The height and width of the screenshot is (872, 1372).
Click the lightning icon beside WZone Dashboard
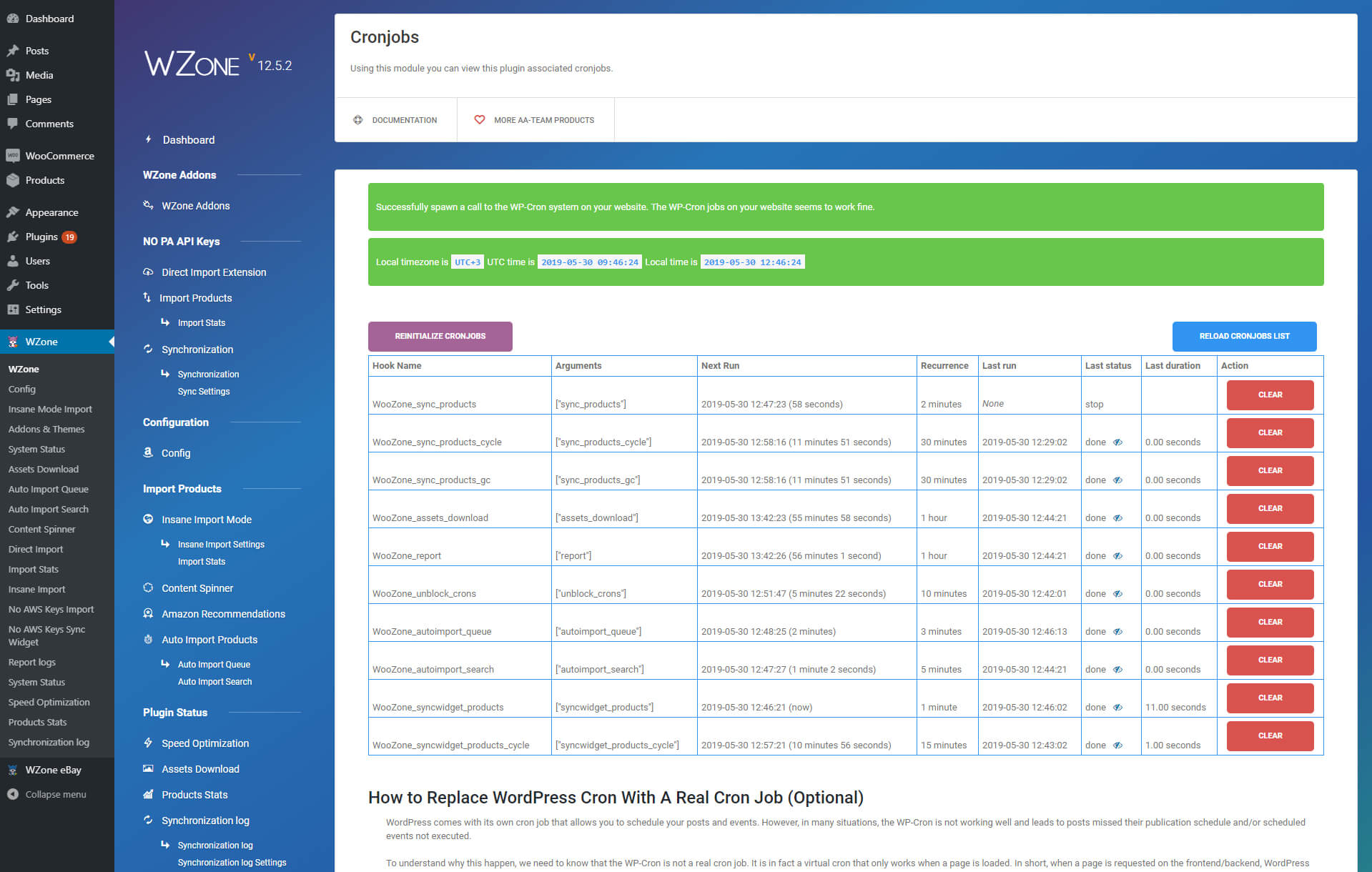coord(148,139)
